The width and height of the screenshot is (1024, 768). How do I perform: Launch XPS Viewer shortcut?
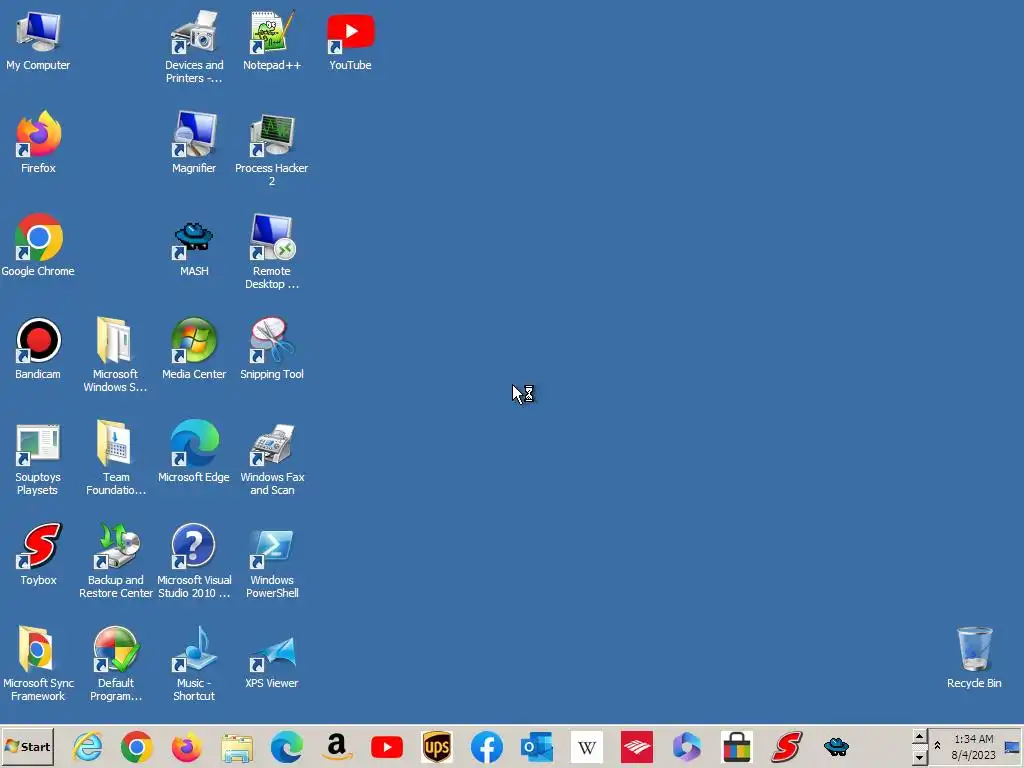pyautogui.click(x=272, y=662)
